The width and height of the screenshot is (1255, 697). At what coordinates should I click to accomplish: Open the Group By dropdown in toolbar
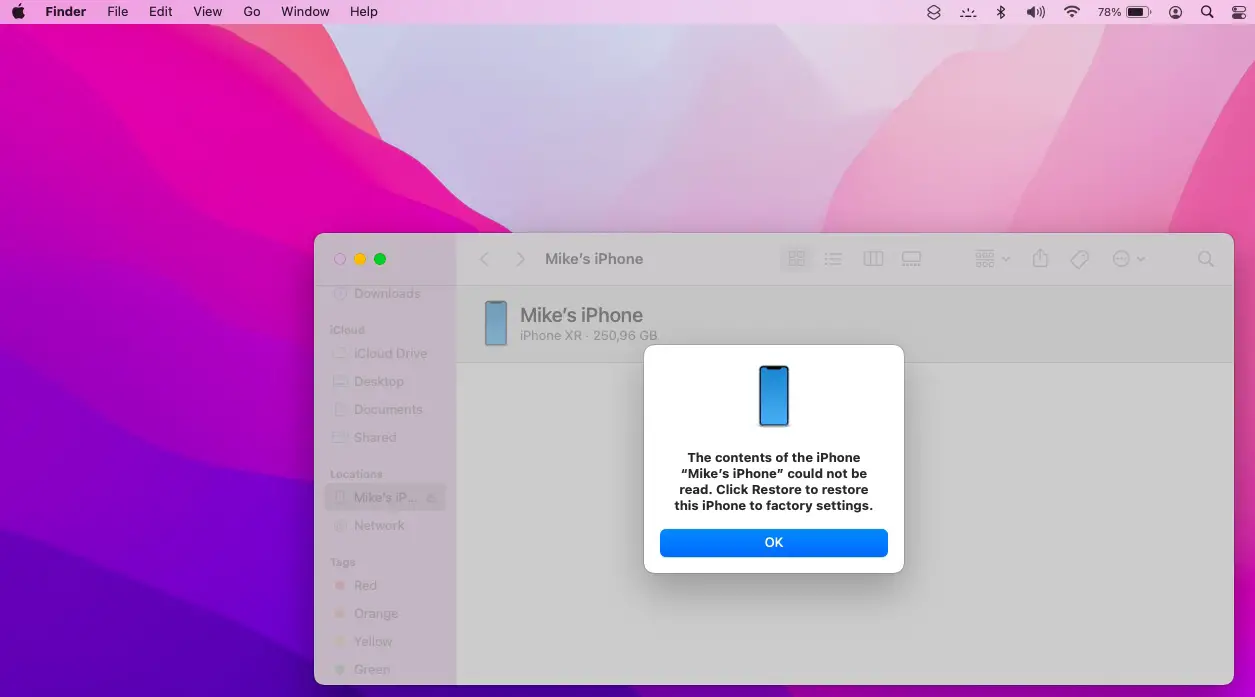992,259
